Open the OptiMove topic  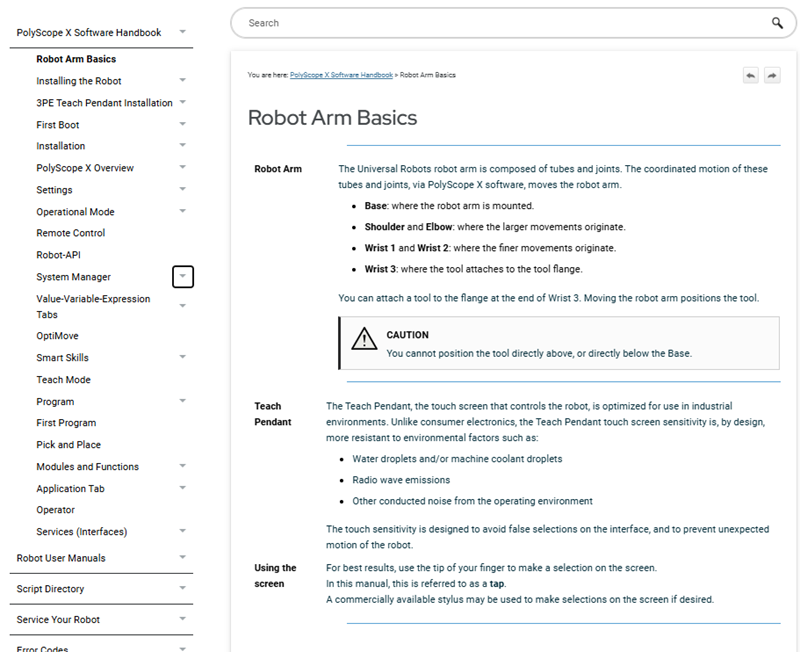[x=57, y=336]
